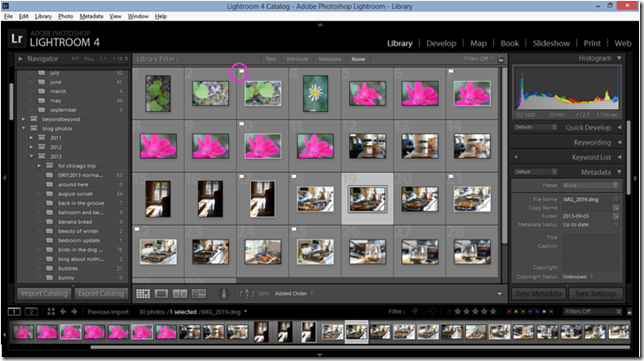The height and width of the screenshot is (361, 644).
Task: Expand the Quick Develop panel
Action: tap(619, 127)
